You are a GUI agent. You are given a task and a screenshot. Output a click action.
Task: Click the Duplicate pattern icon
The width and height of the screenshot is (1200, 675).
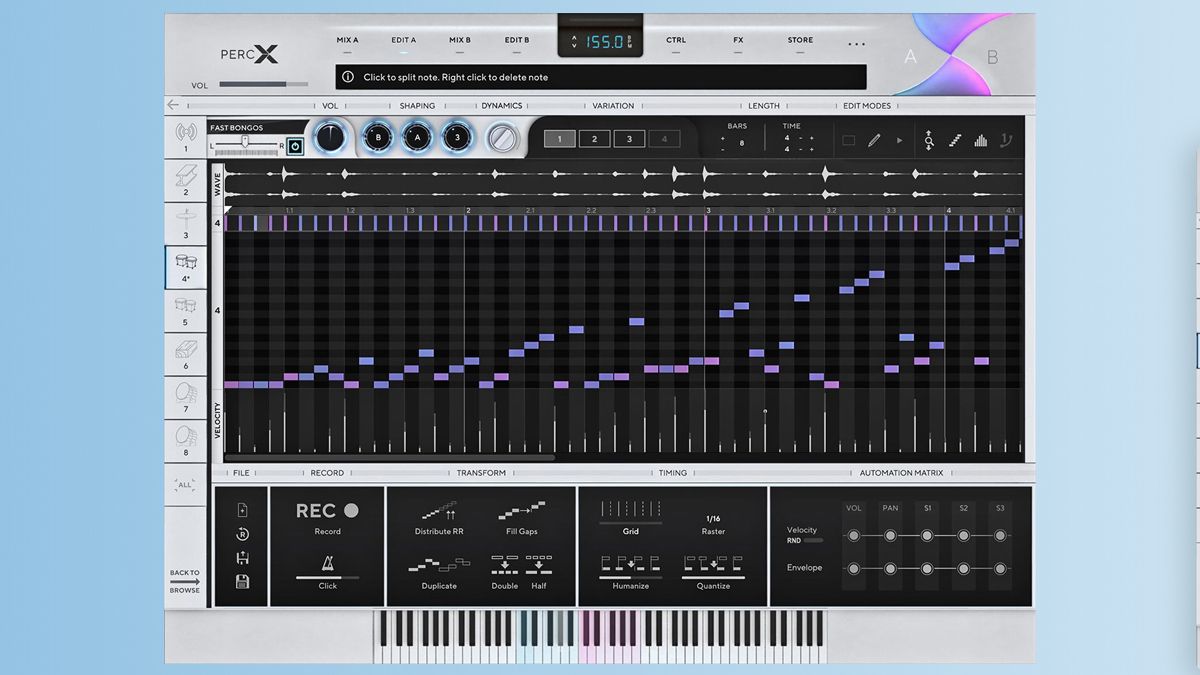(438, 565)
